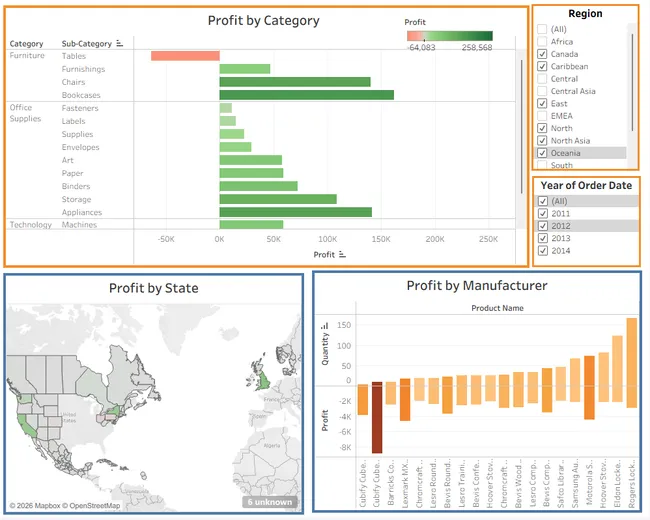This screenshot has height=520, width=650.
Task: Select the United Kingdom on the map
Action: click(x=263, y=380)
